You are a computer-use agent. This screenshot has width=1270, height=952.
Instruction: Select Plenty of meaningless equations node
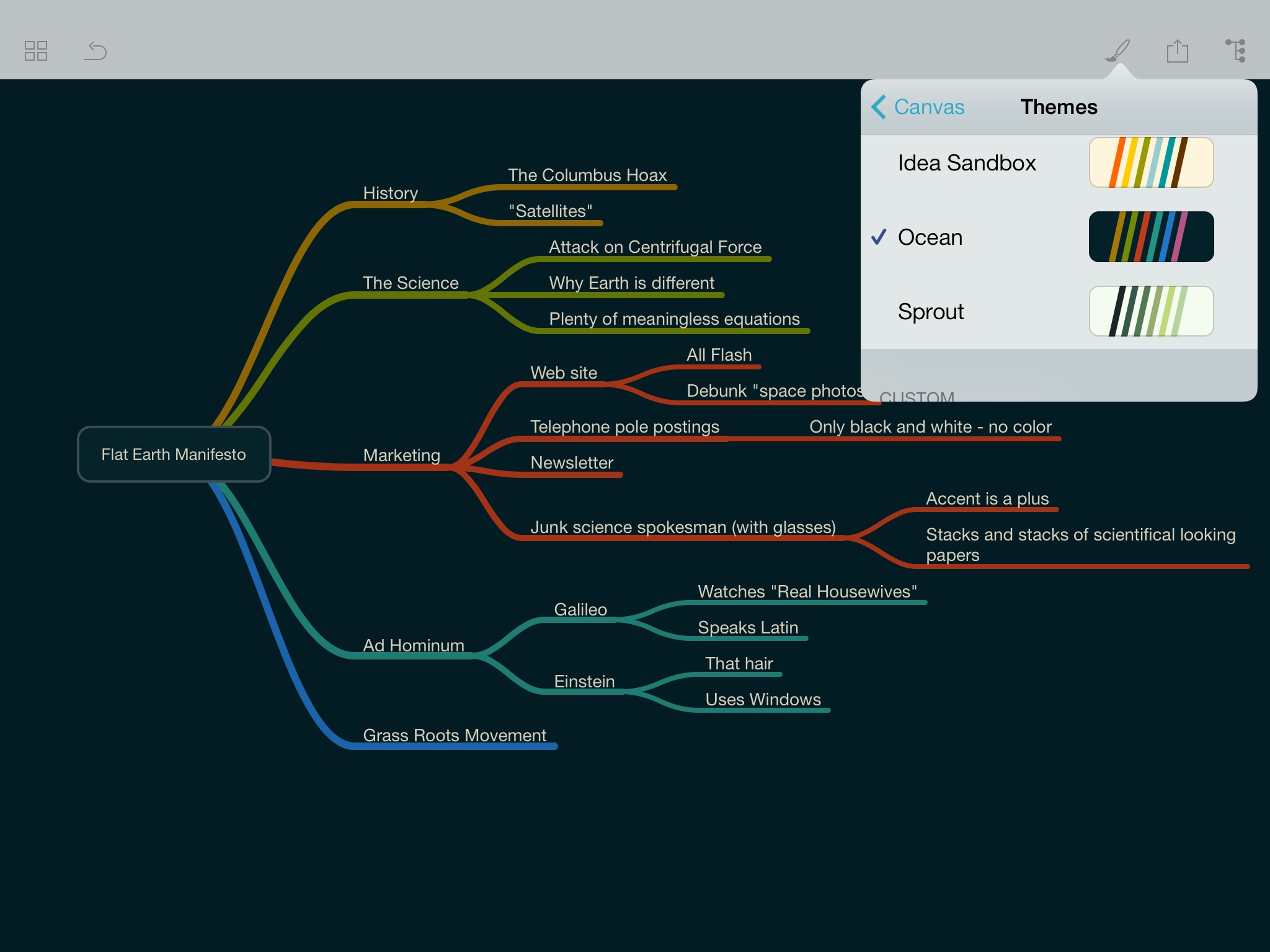(675, 319)
